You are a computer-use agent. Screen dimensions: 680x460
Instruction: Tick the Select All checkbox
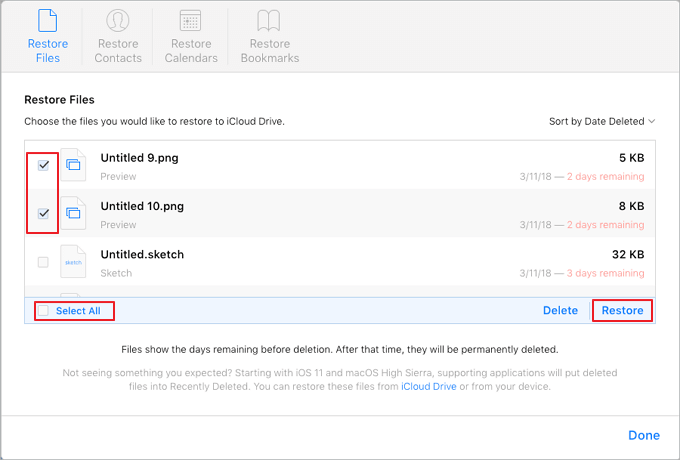(x=43, y=311)
